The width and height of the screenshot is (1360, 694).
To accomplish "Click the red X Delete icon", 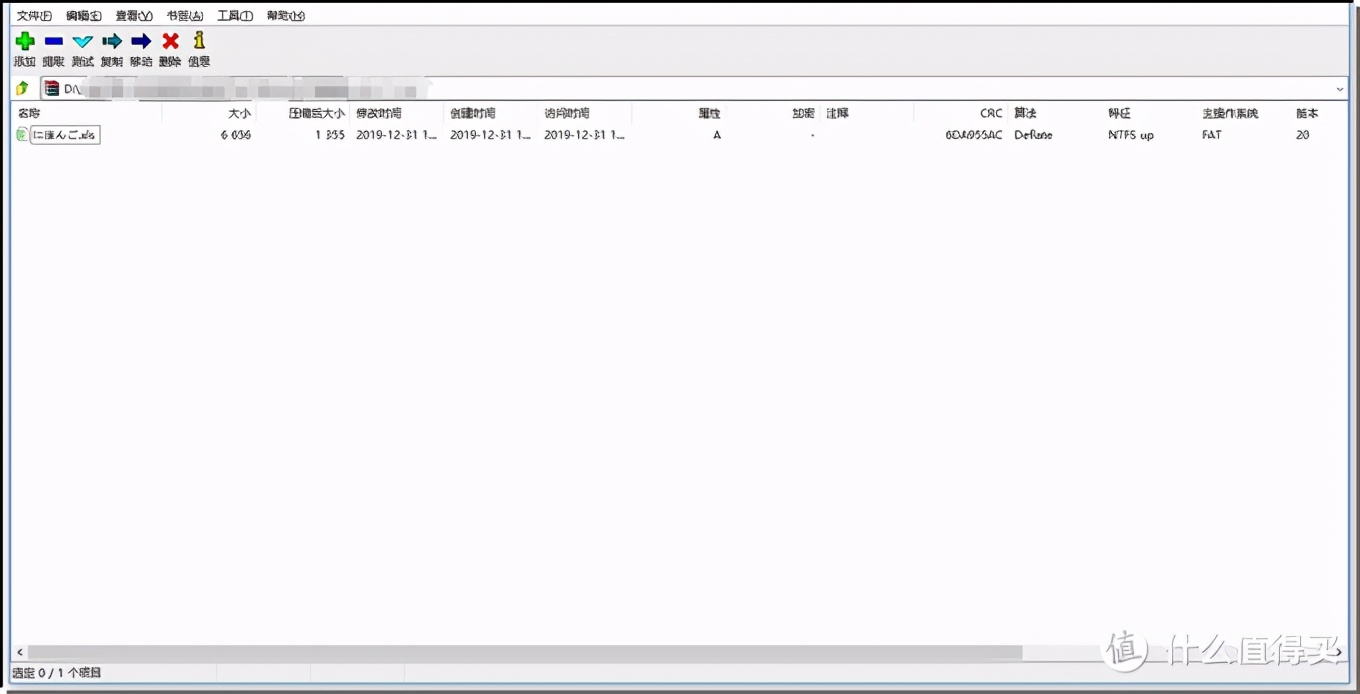I will point(169,41).
